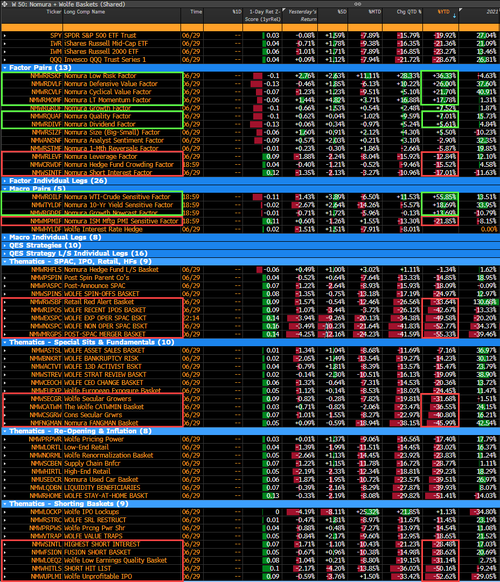Sort by the %MTD column header
Screen dimensions: 500x582
374,12
